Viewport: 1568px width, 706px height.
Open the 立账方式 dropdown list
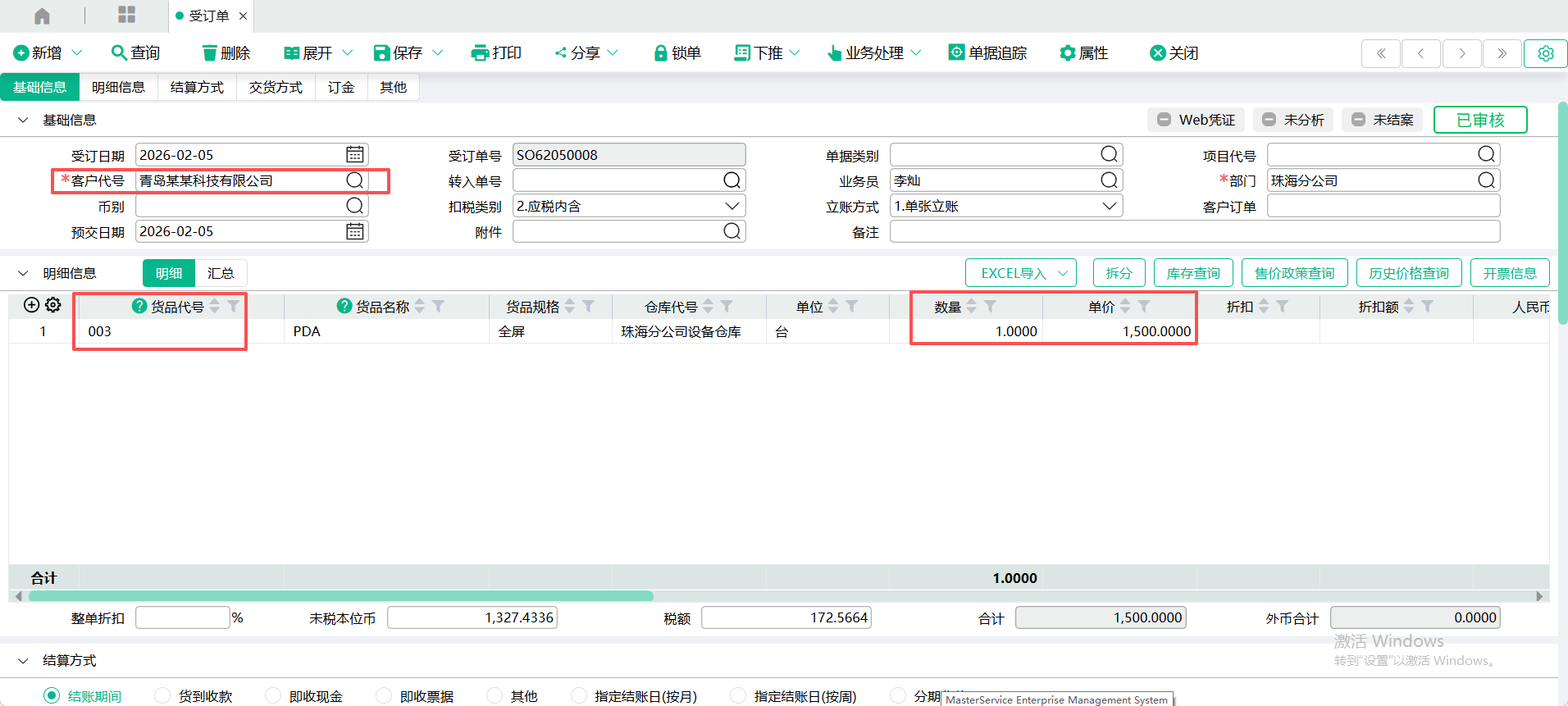click(1109, 206)
